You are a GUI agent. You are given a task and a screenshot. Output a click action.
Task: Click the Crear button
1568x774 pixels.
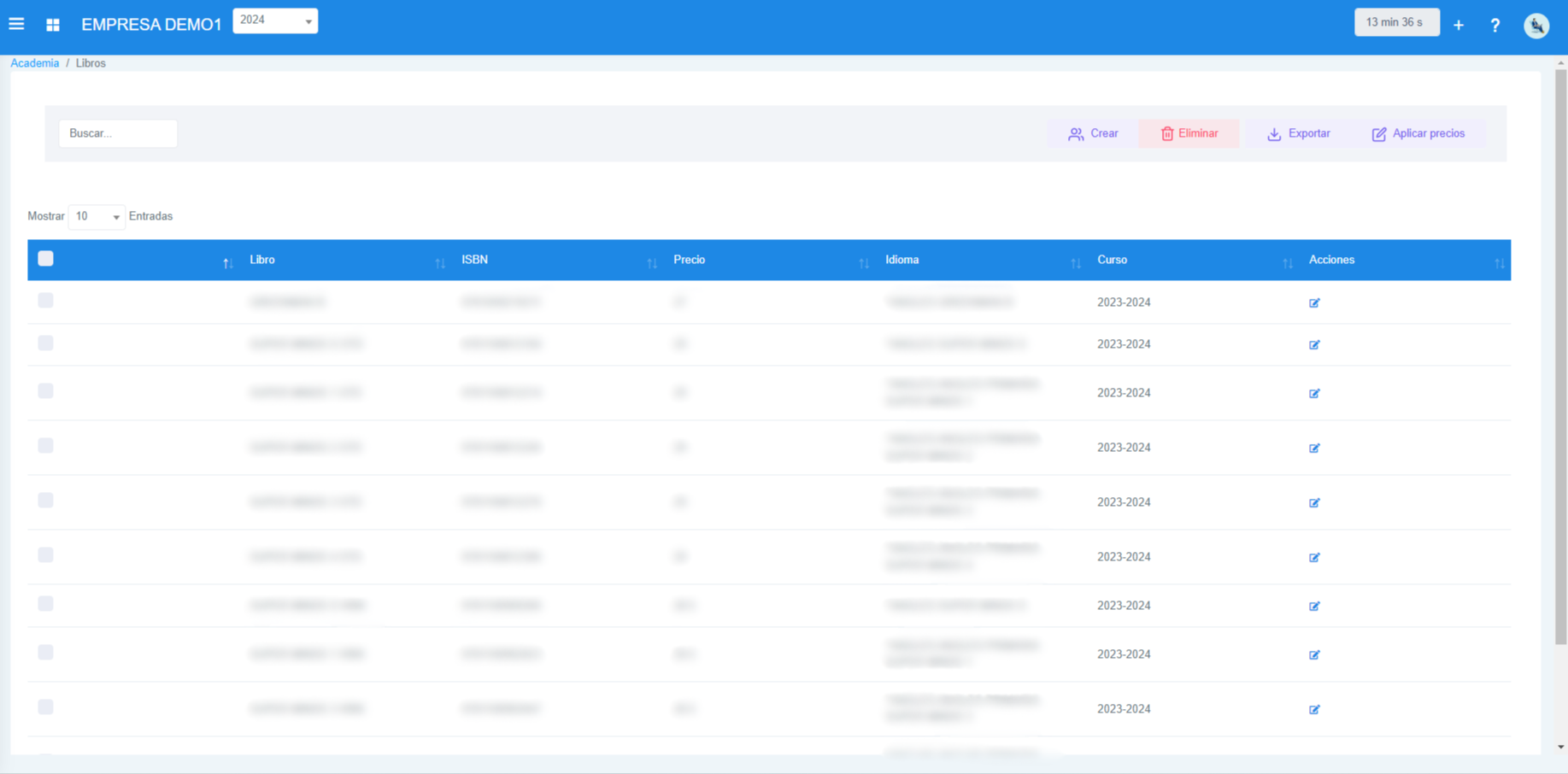1093,133
